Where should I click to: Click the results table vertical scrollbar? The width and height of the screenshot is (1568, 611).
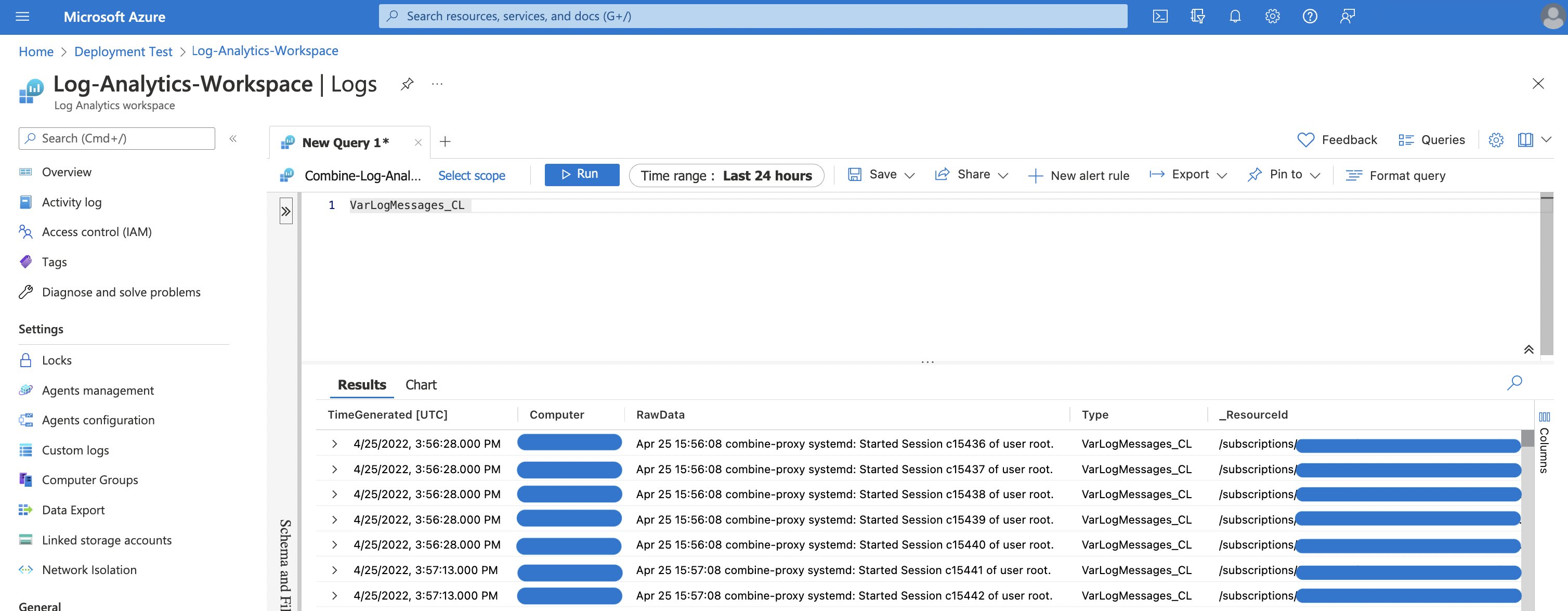1527,521
